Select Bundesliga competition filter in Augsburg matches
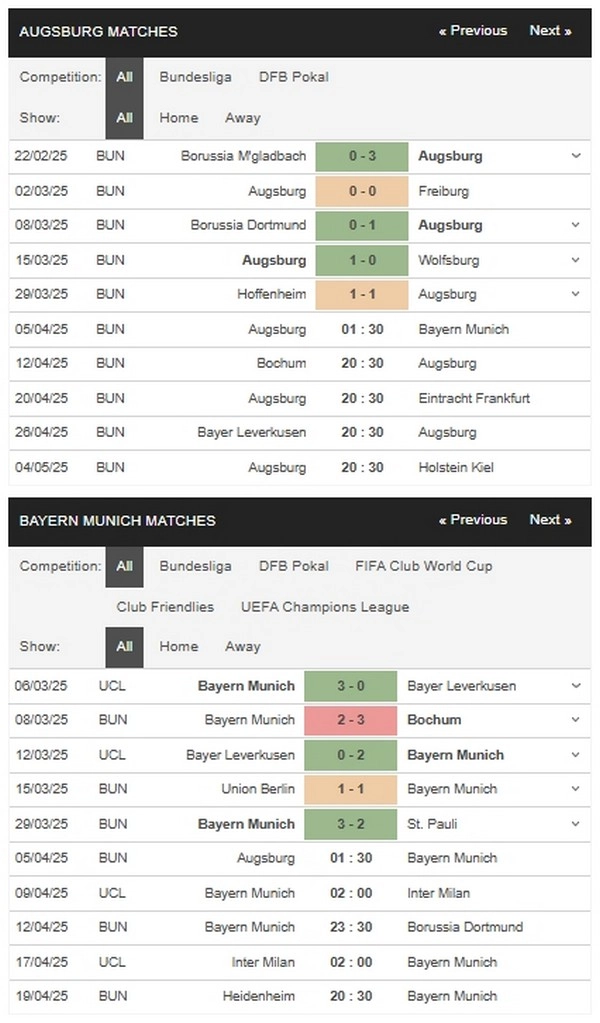The height and width of the screenshot is (1023, 600). point(196,77)
